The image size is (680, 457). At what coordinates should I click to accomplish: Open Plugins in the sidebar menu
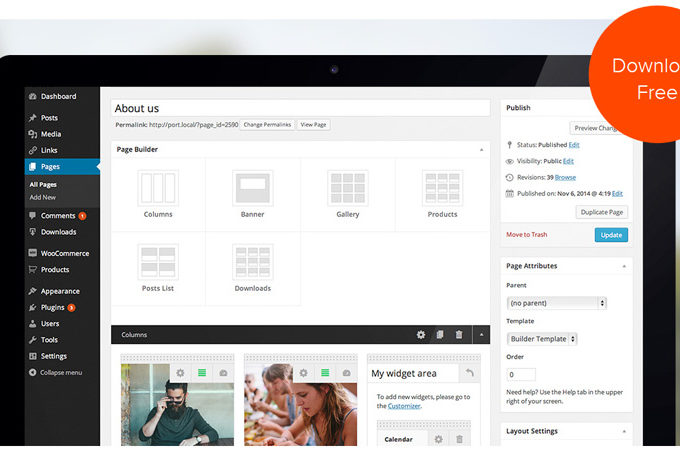coord(52,307)
